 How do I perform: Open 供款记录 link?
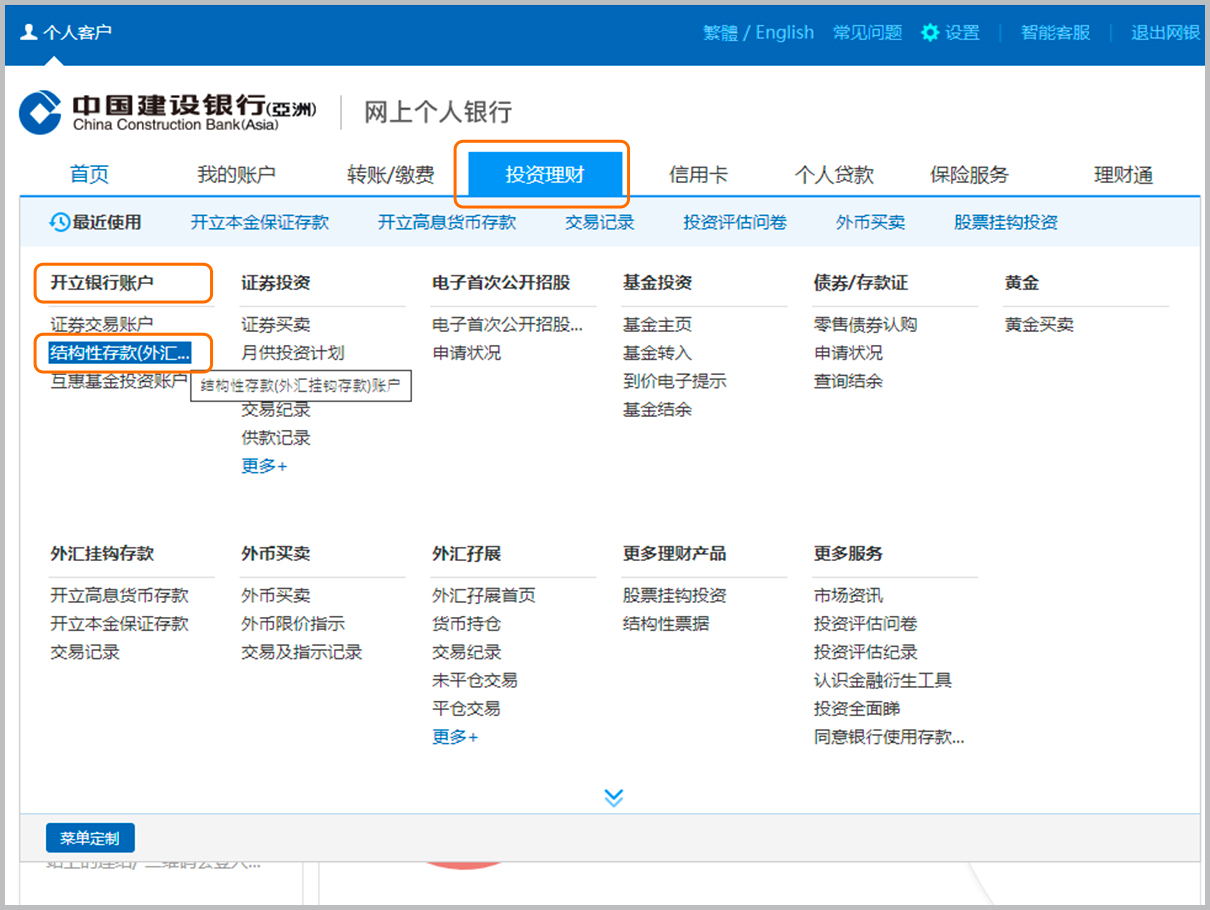(x=276, y=438)
